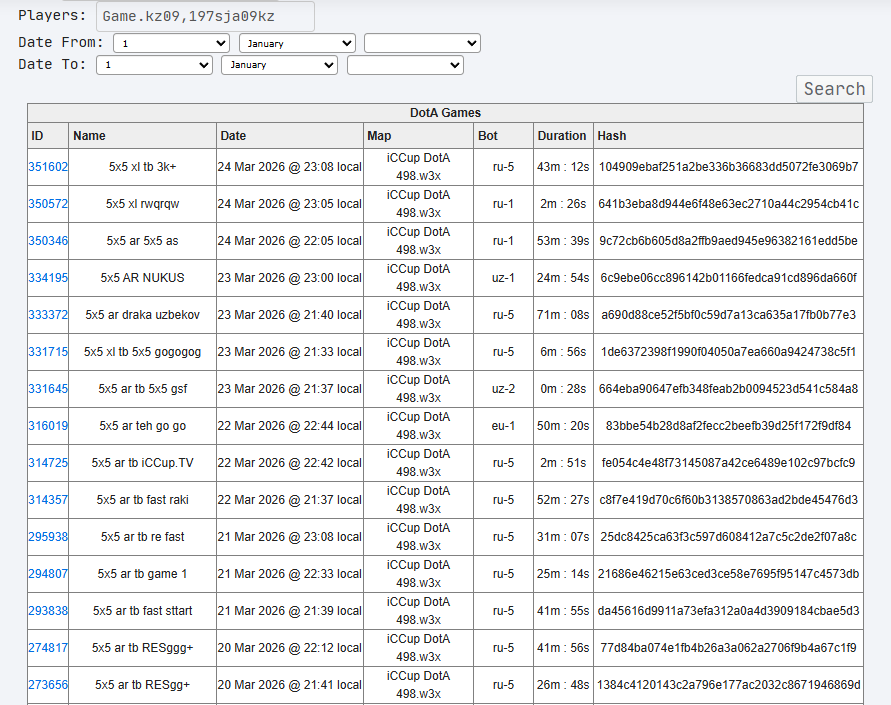The height and width of the screenshot is (705, 891).
Task: Open game ID 314725
Action: coord(48,463)
